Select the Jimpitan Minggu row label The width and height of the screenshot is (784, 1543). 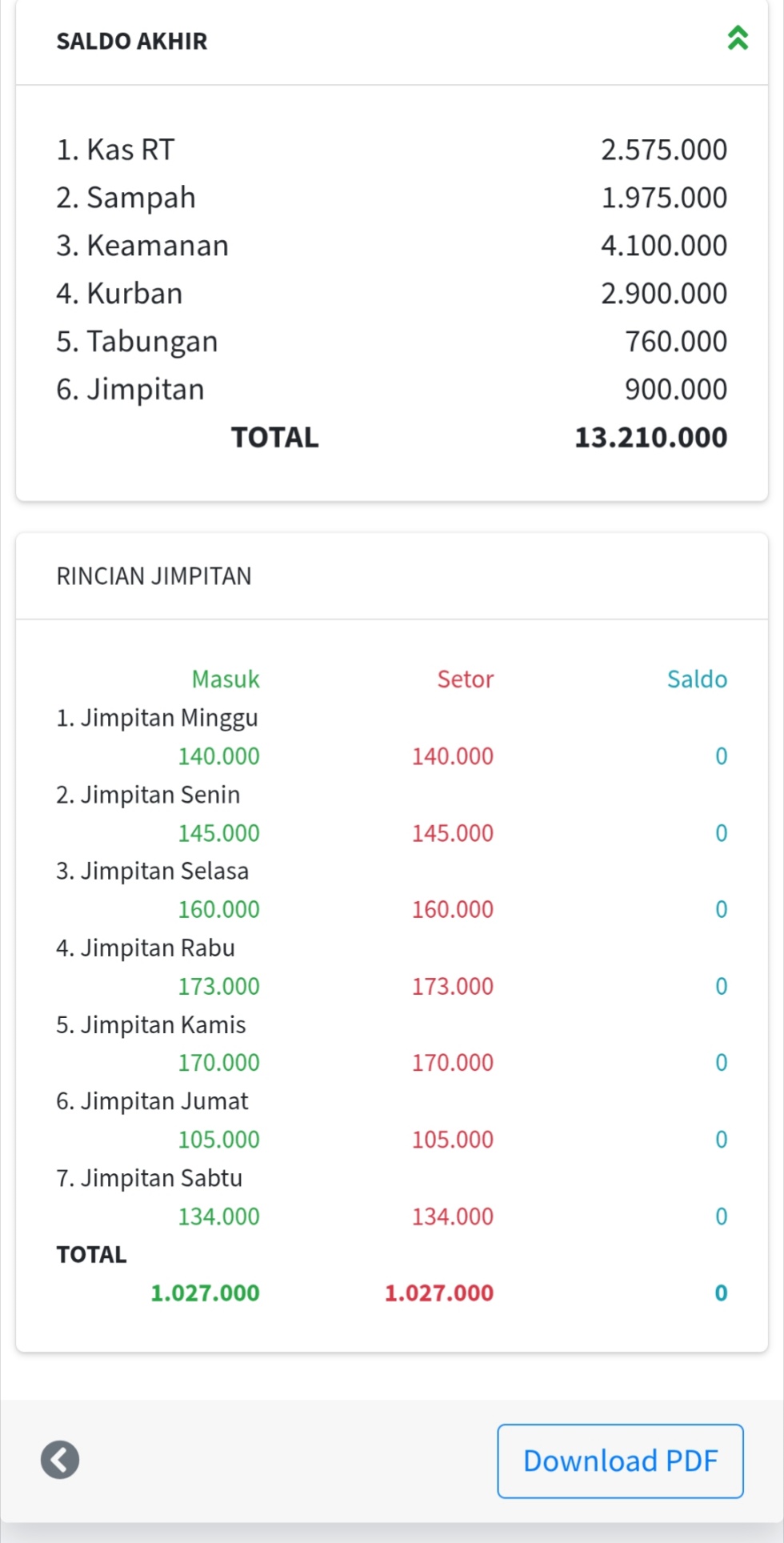(x=157, y=718)
